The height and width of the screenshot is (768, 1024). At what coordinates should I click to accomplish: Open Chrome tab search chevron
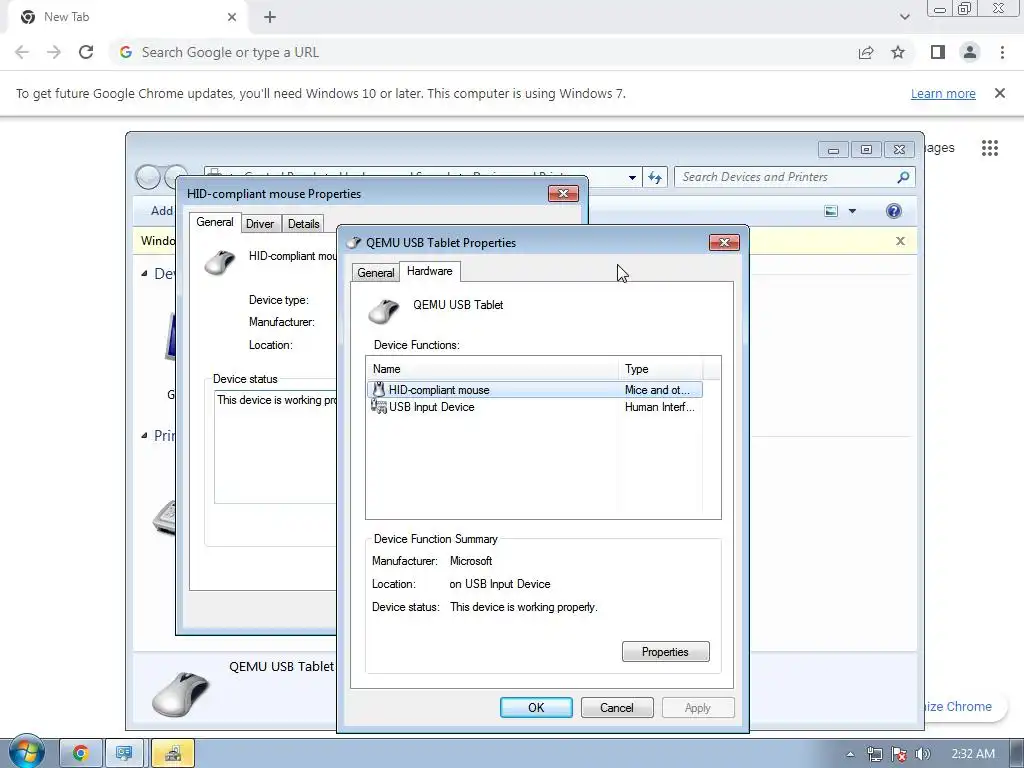(x=904, y=17)
